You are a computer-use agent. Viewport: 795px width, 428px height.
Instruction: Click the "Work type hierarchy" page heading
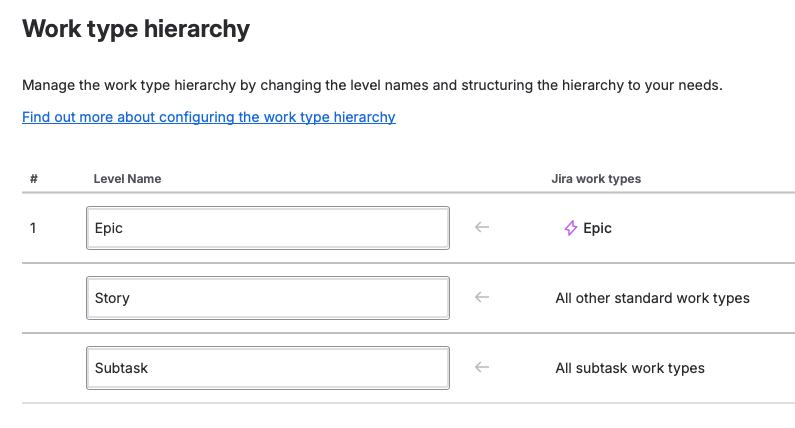(x=136, y=29)
